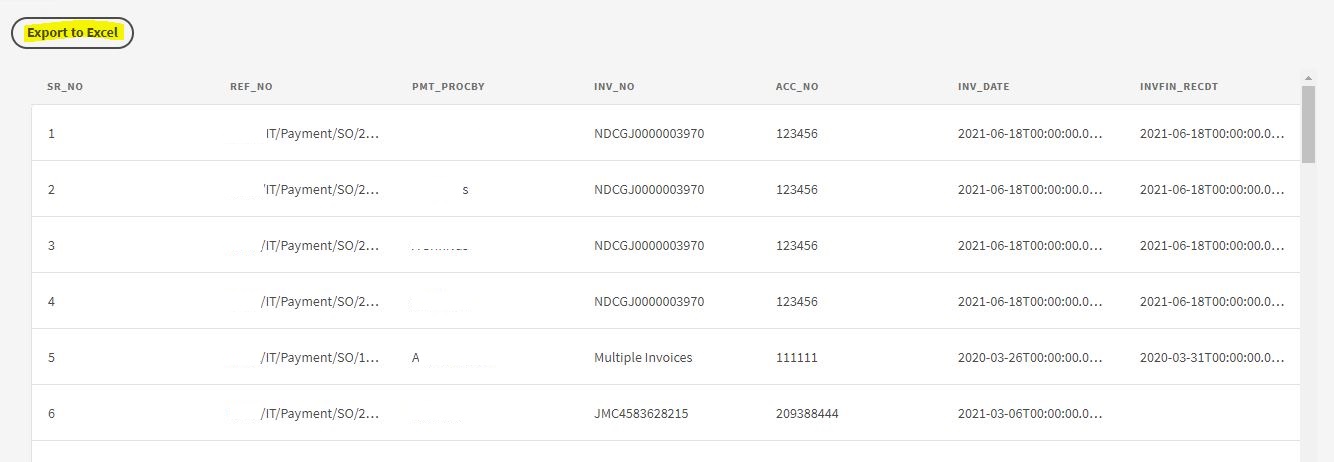
Task: Click the table's vertical scrollbar thumb
Action: pyautogui.click(x=1307, y=123)
